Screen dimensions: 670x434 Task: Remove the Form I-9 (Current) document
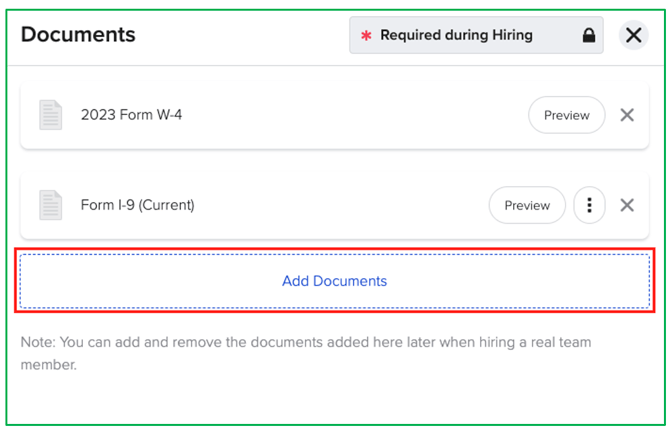627,205
